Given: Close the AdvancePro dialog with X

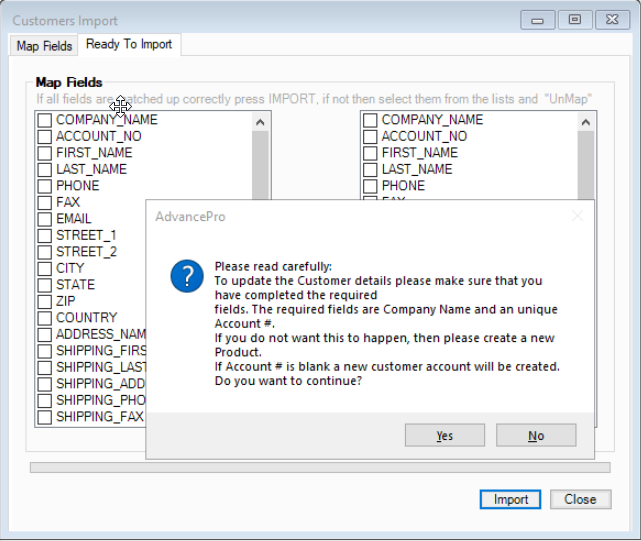Looking at the screenshot, I should tap(576, 215).
